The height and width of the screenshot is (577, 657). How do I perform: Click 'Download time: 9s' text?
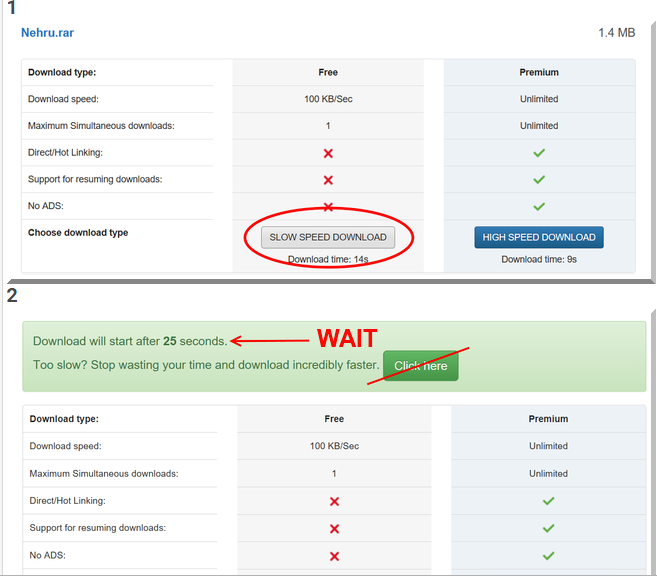539,259
